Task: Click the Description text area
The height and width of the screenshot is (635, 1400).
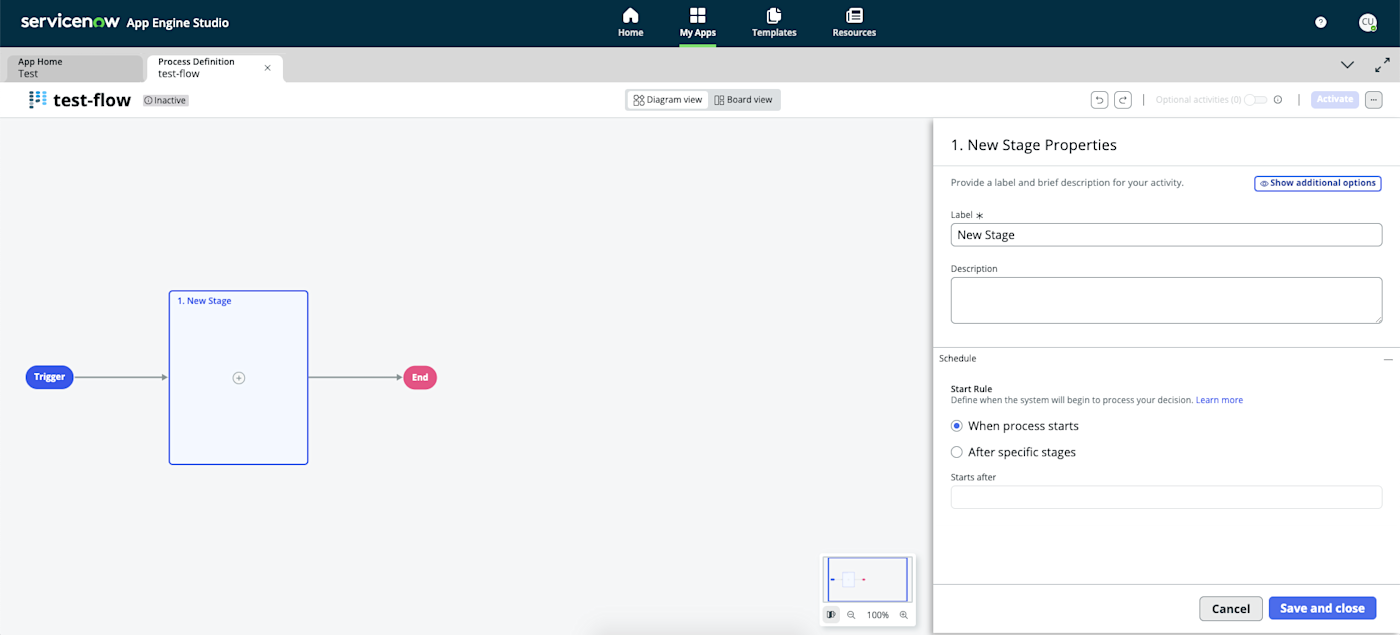Action: pos(1166,301)
